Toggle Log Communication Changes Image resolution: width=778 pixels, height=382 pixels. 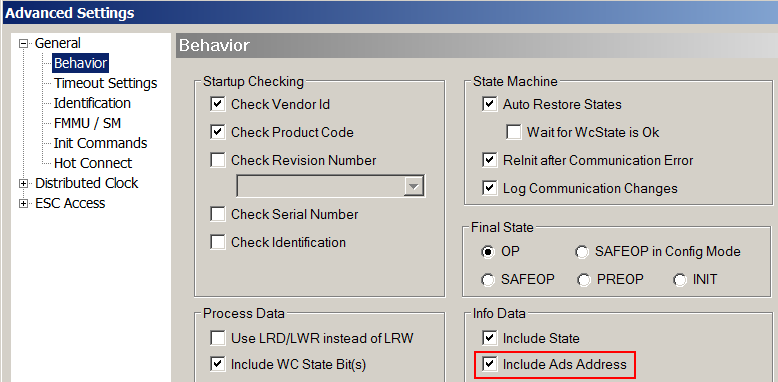point(489,189)
